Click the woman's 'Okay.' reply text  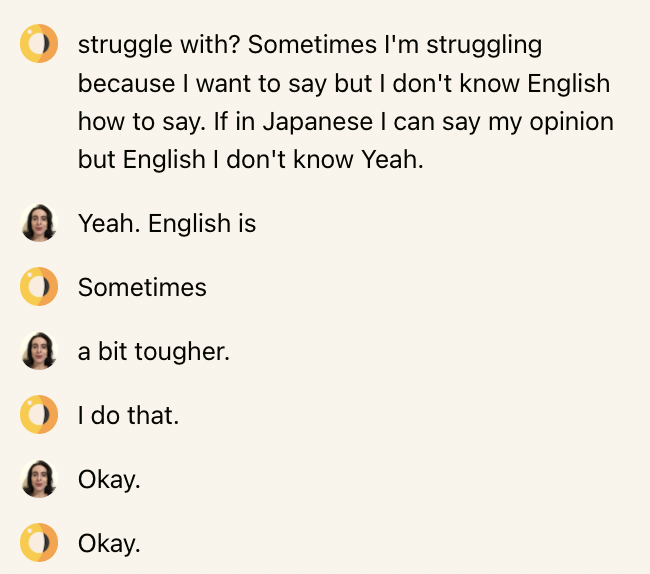[109, 480]
